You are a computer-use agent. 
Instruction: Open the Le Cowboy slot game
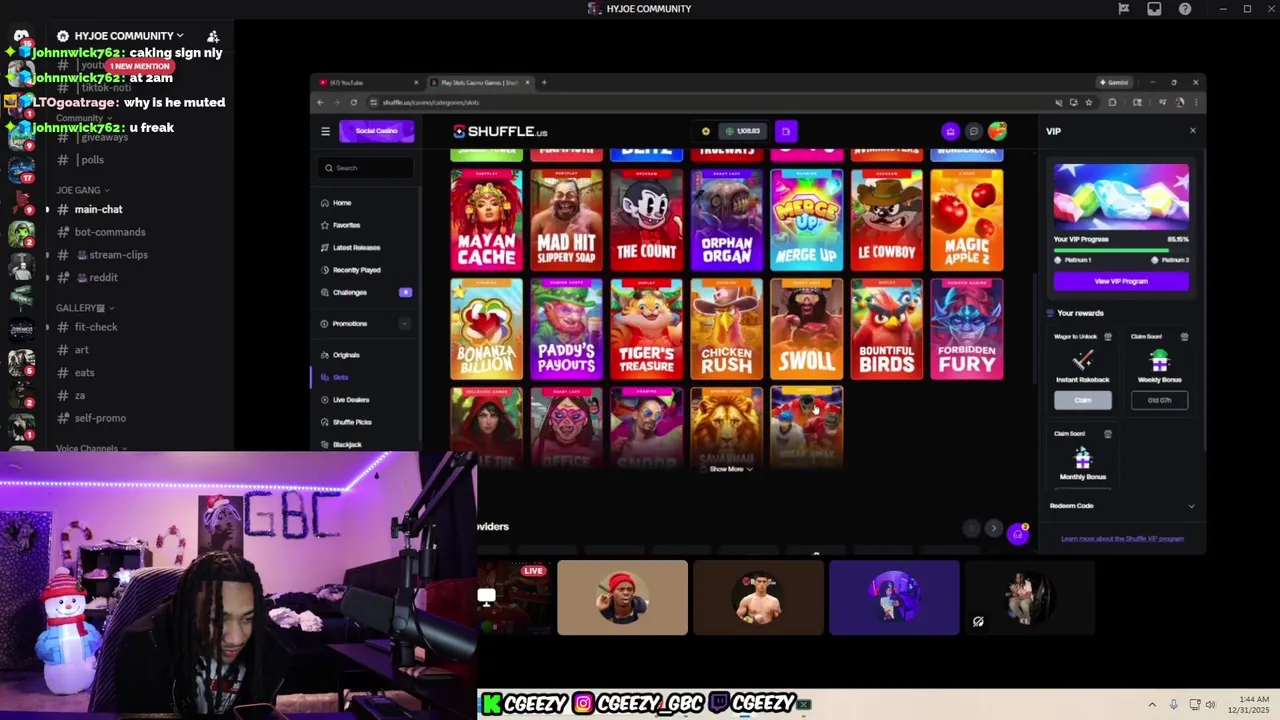pos(887,220)
